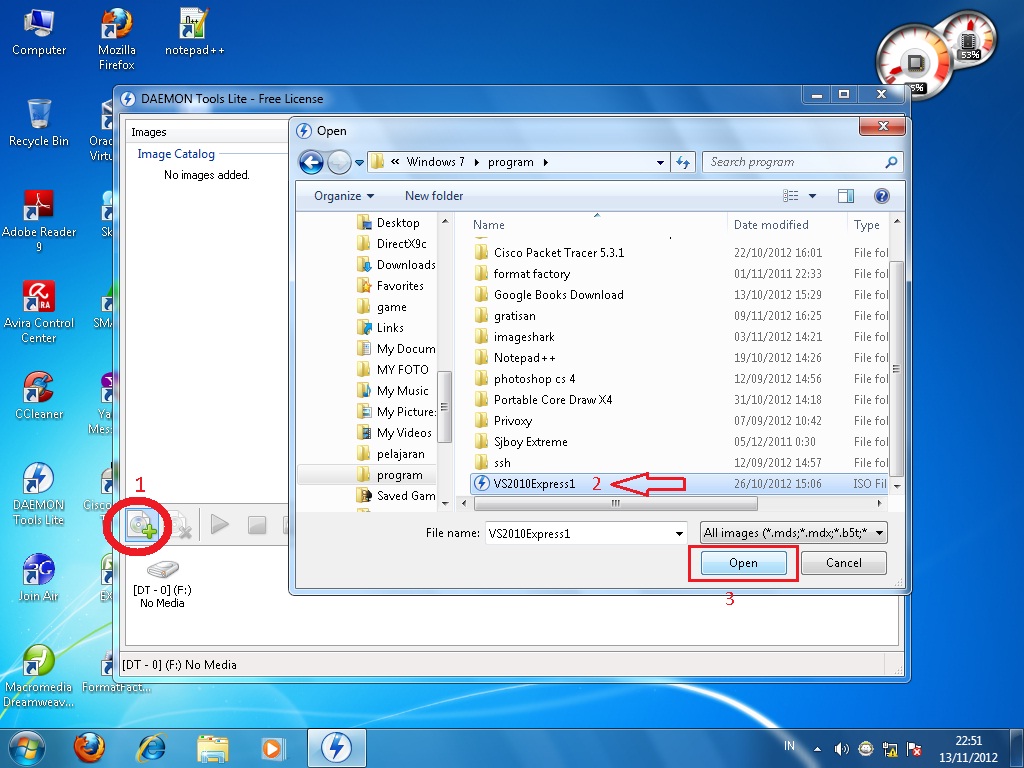Create a New folder
The height and width of the screenshot is (768, 1024).
click(433, 196)
